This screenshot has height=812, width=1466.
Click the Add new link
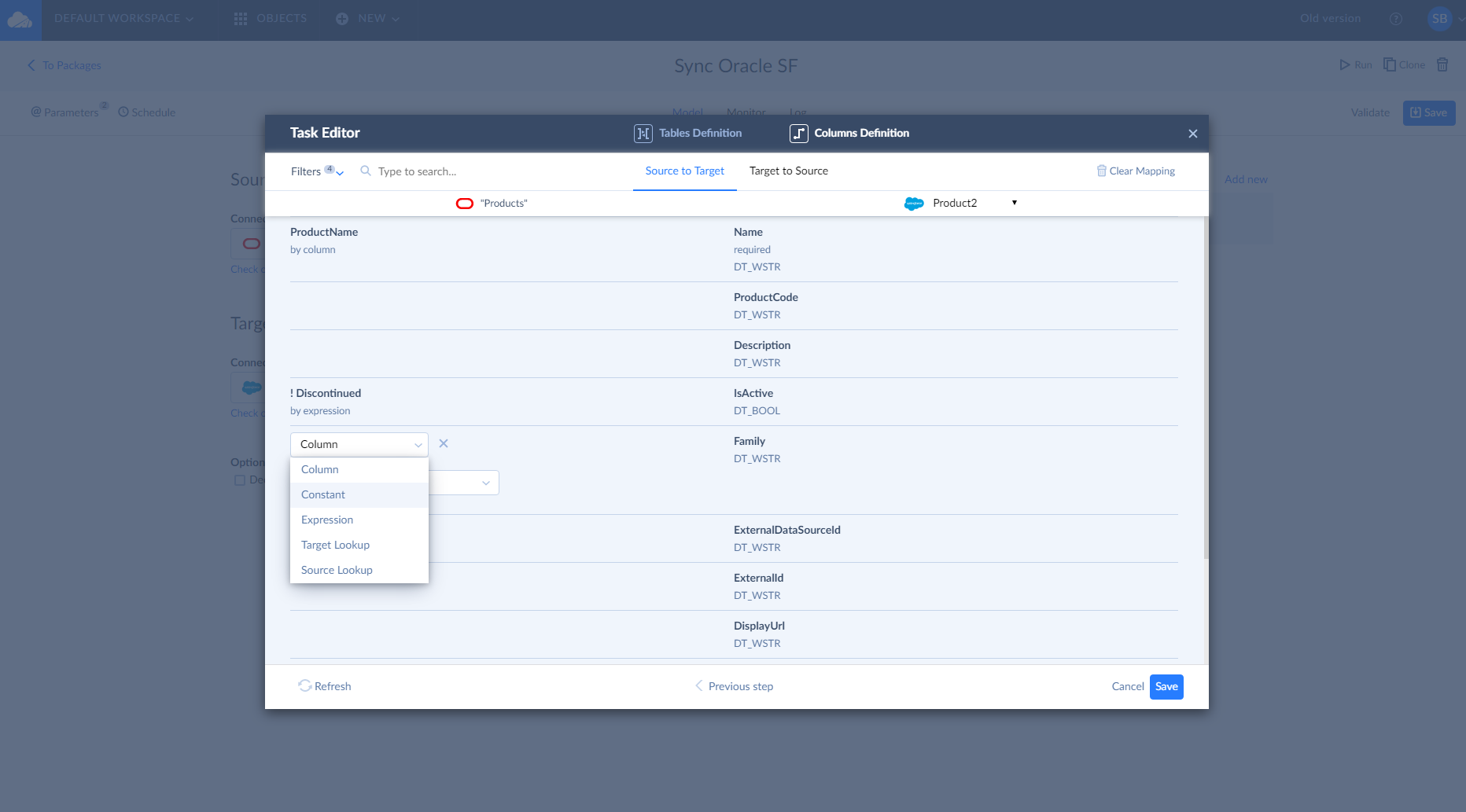pyautogui.click(x=1246, y=179)
